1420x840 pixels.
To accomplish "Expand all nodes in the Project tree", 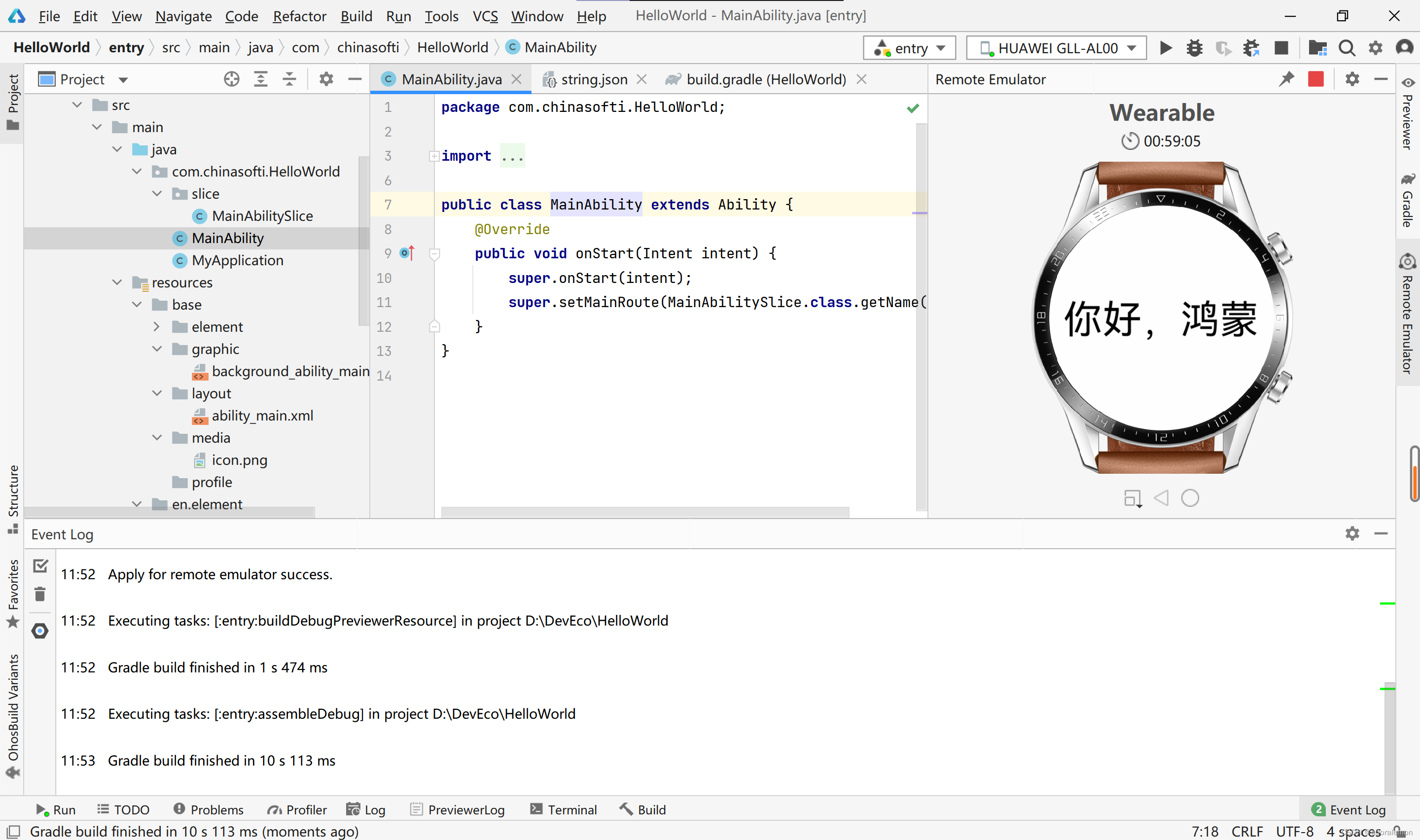I will coord(260,79).
